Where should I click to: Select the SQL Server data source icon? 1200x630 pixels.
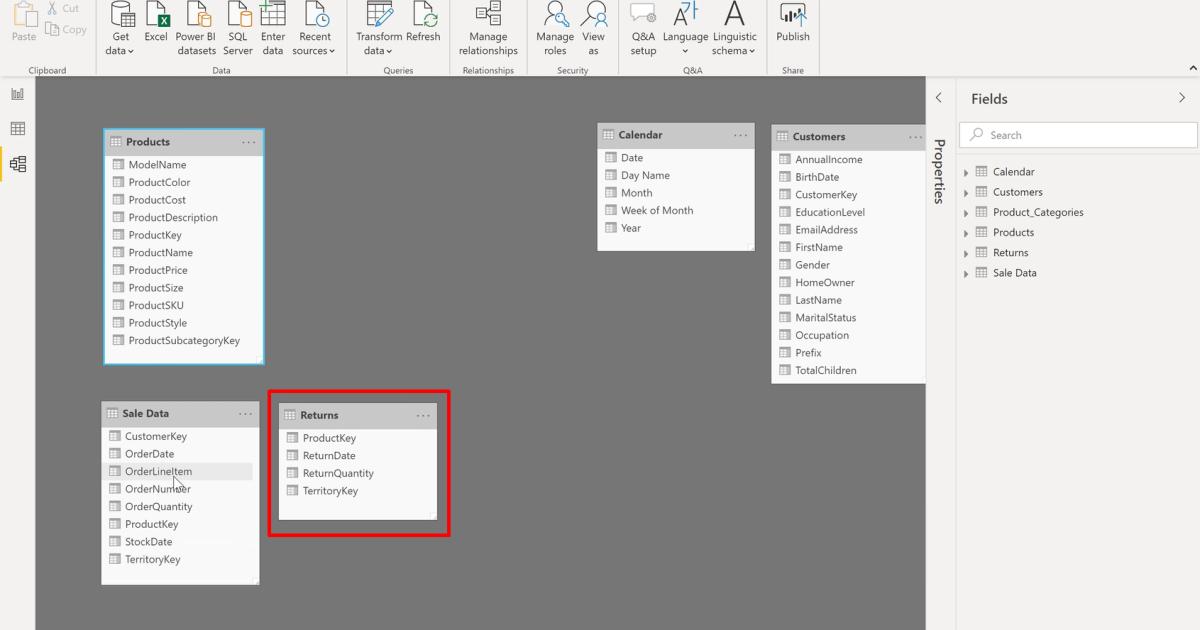[237, 25]
